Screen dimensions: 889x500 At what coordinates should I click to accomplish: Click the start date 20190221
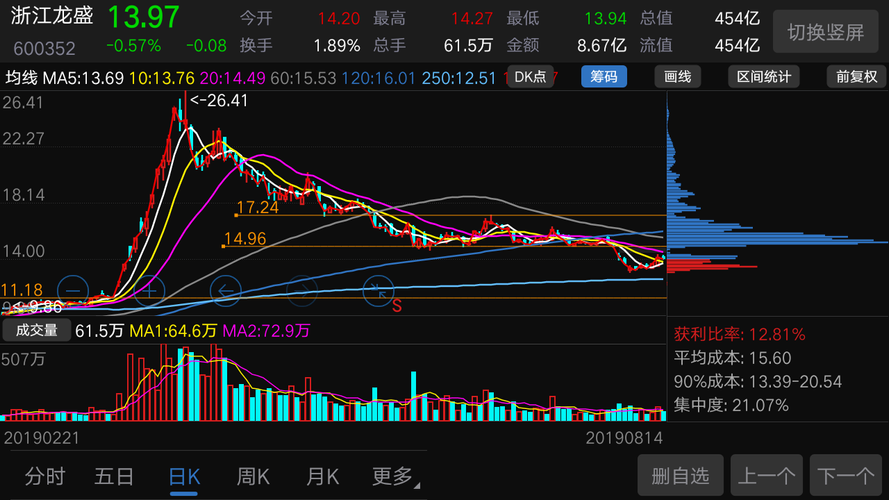point(42,438)
